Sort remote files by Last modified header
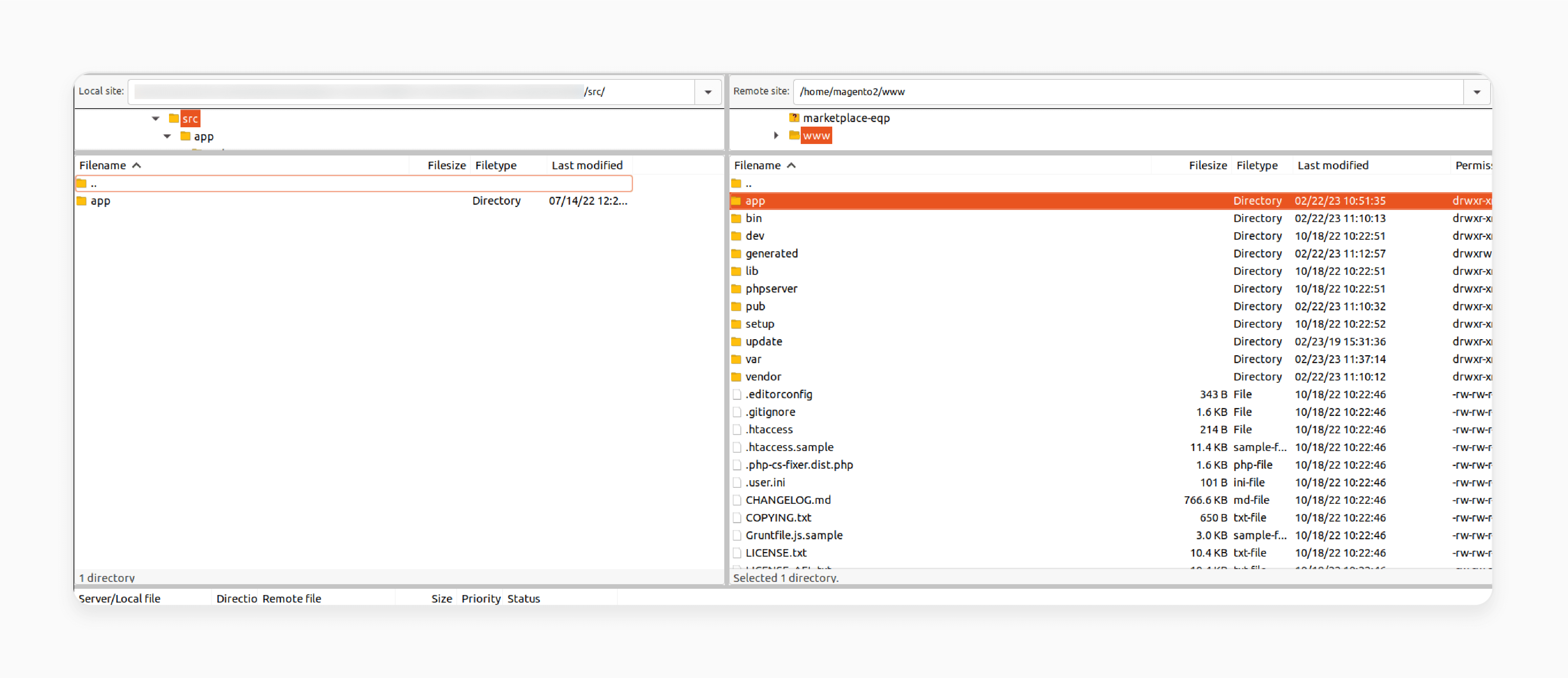Screen dimensions: 1568x678 click(1371, 166)
